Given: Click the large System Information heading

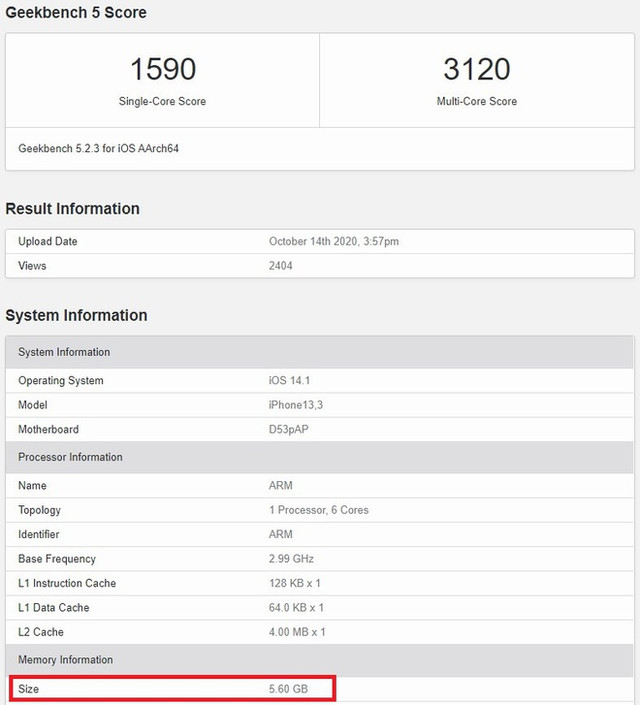Looking at the screenshot, I should [76, 315].
